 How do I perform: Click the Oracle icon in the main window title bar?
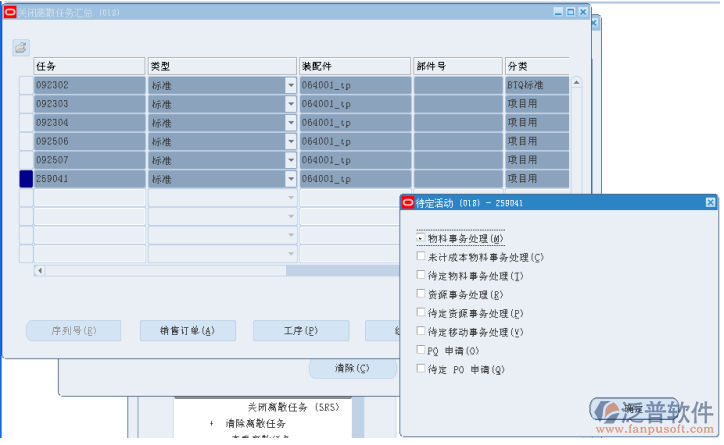coord(10,11)
